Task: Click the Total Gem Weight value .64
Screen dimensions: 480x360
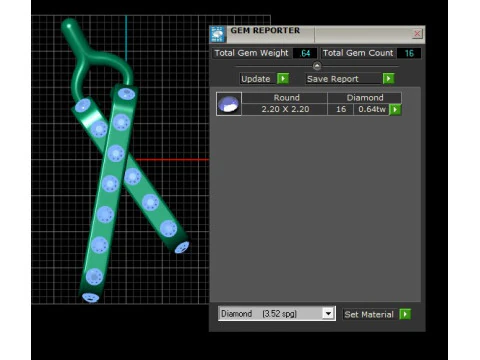Action: tap(305, 53)
